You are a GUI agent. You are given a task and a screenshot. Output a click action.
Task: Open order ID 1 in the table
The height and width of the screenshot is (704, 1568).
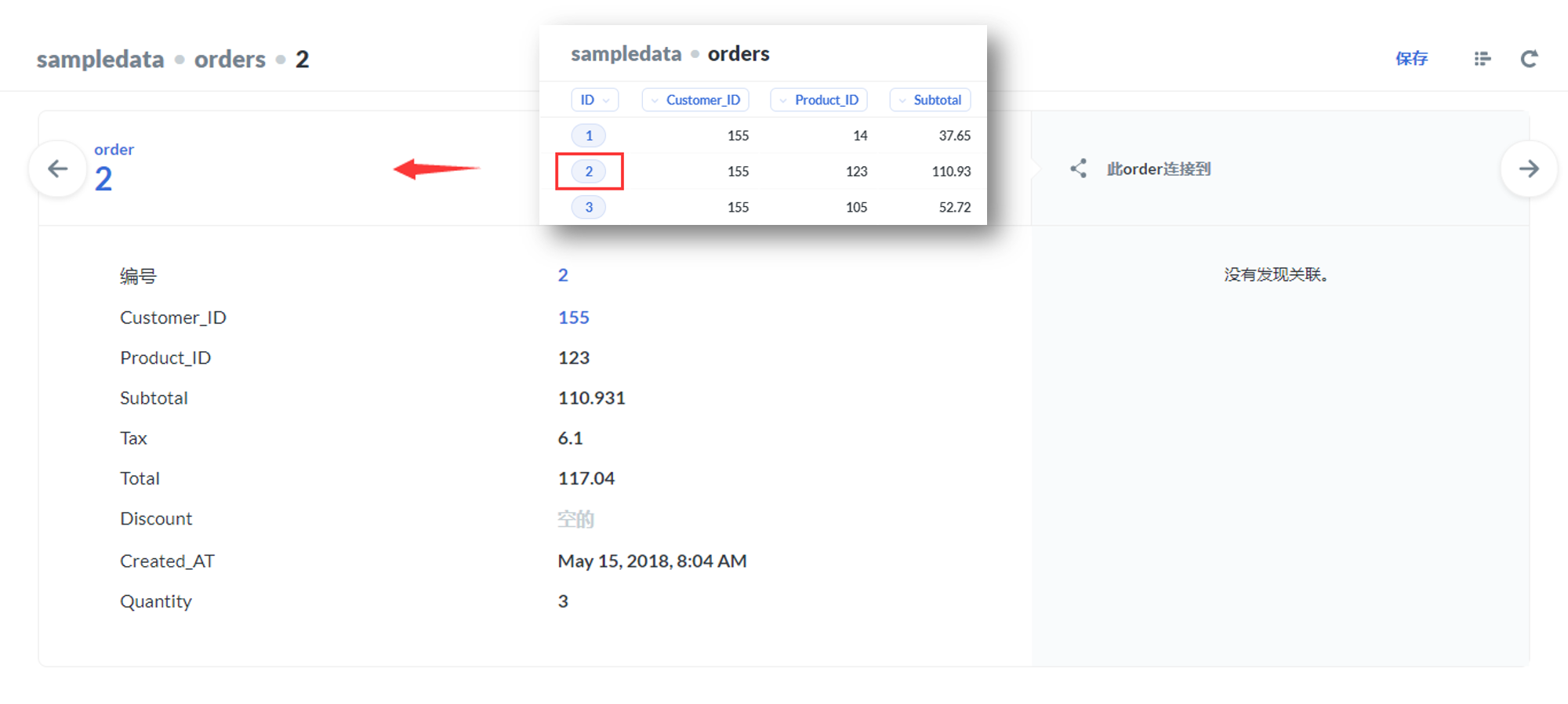click(589, 136)
